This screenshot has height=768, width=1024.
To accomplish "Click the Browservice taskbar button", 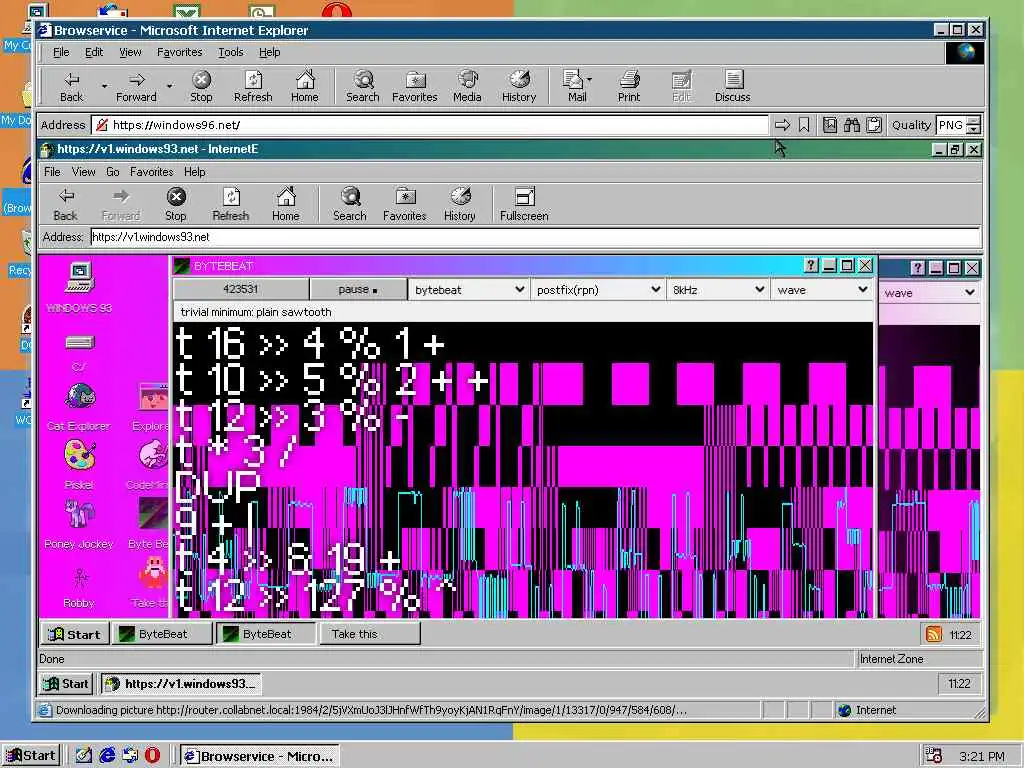I will pyautogui.click(x=260, y=756).
